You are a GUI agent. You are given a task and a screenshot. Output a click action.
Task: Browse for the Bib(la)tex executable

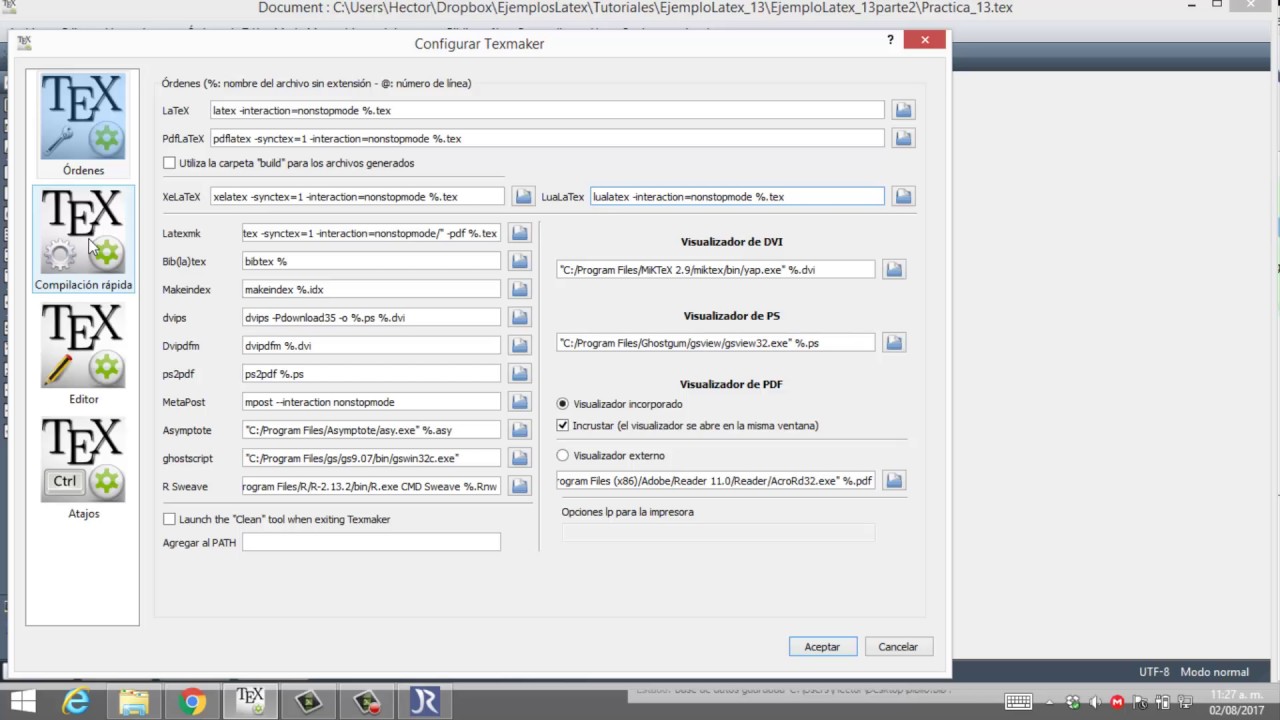click(519, 261)
